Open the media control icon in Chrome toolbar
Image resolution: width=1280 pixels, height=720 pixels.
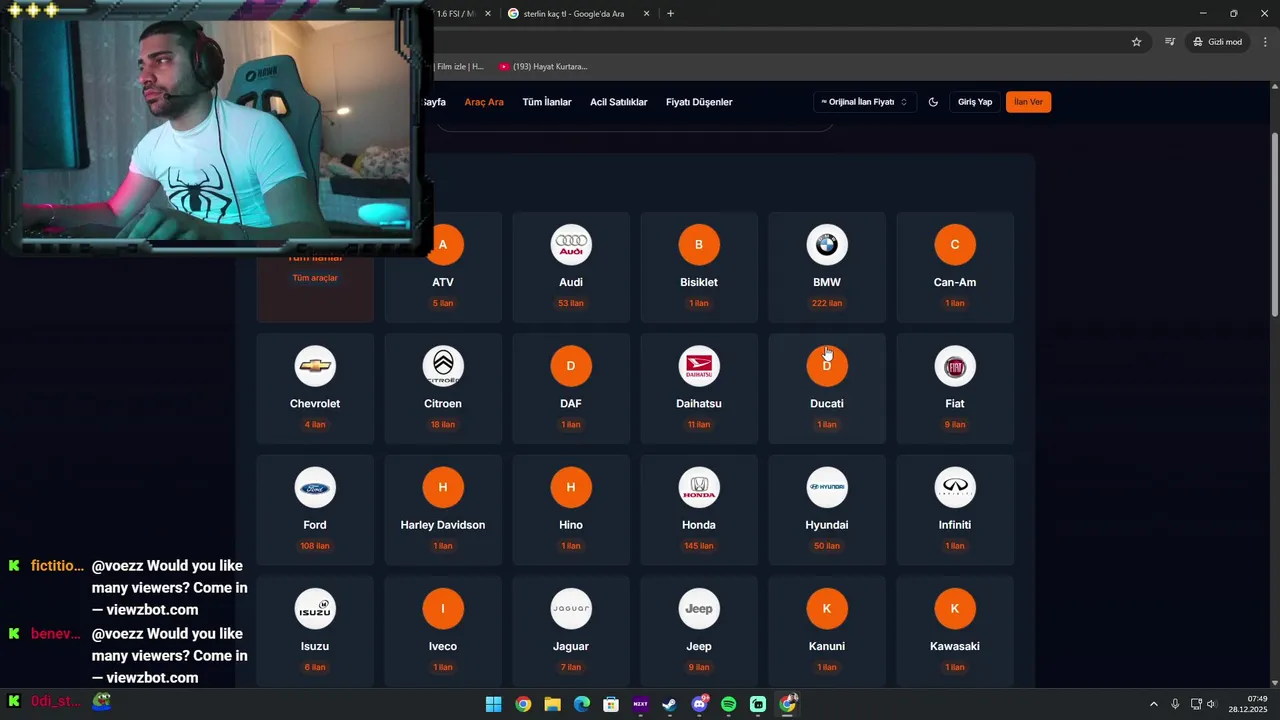(1170, 42)
